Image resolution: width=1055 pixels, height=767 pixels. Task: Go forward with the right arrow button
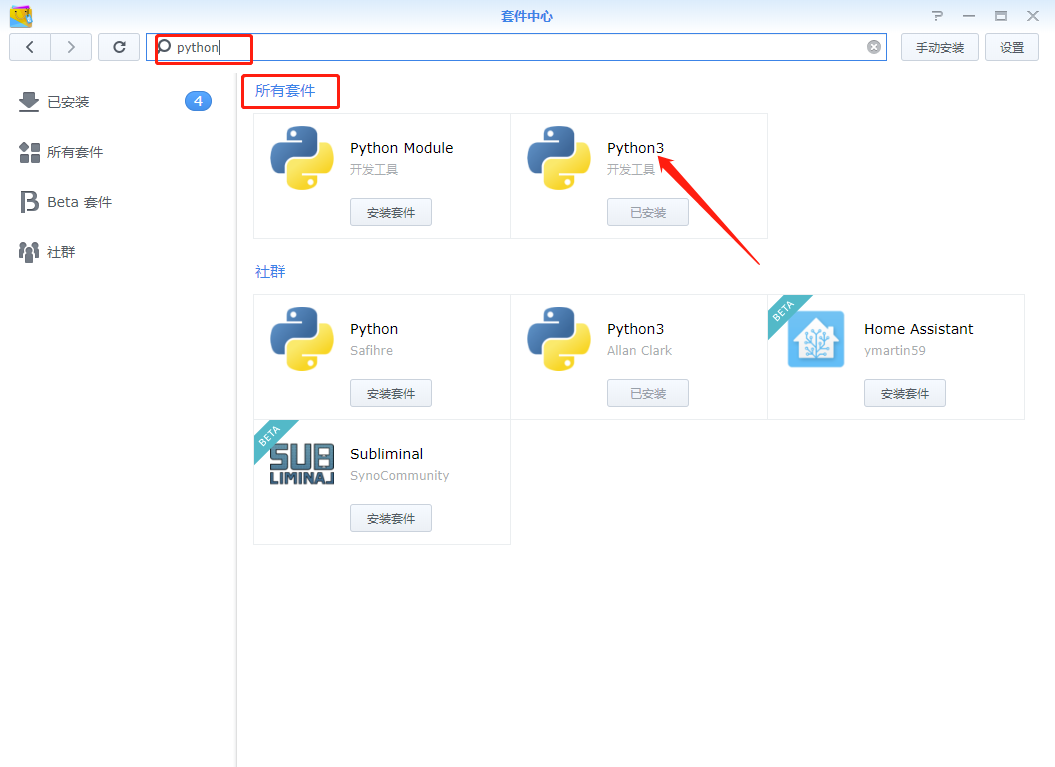pos(71,47)
